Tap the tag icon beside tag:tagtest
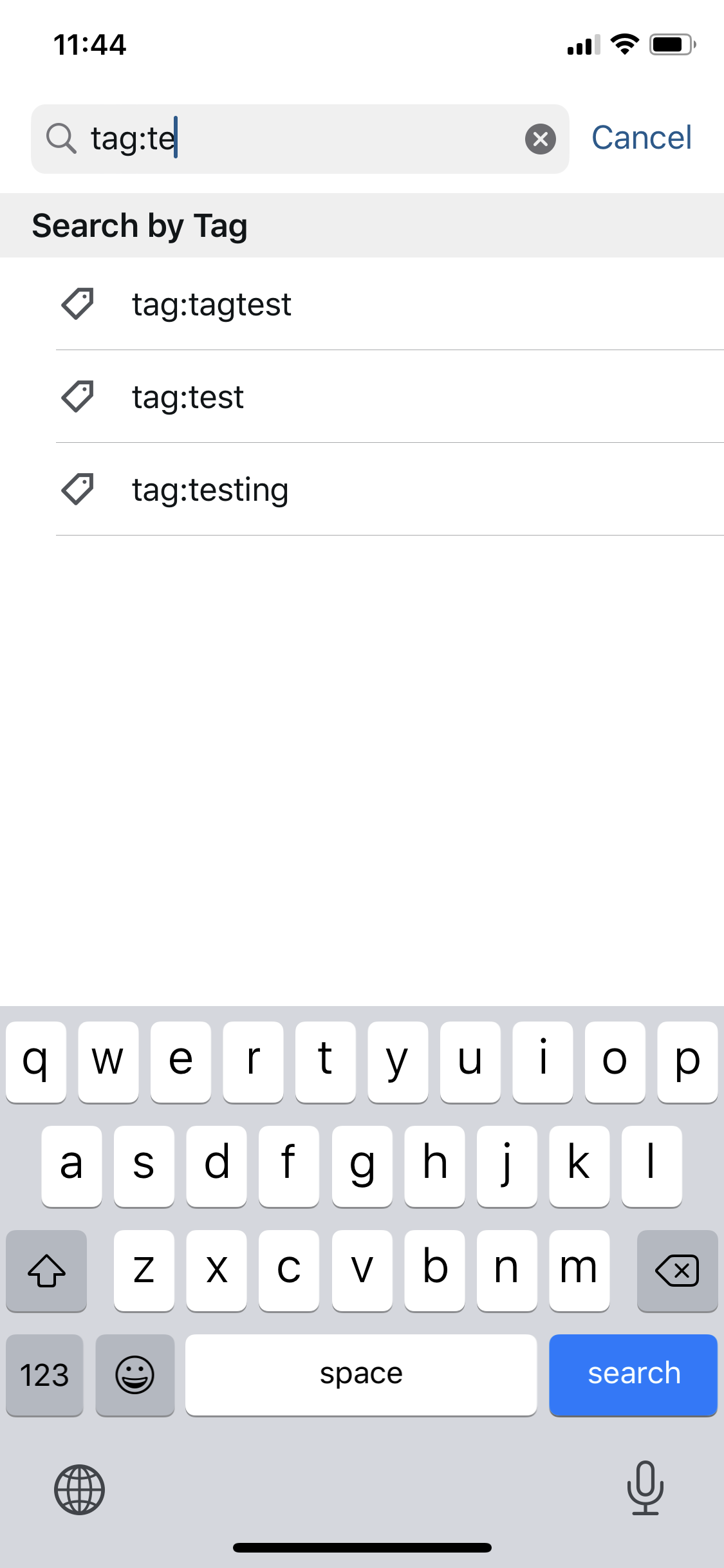The image size is (724, 1568). pos(79,304)
